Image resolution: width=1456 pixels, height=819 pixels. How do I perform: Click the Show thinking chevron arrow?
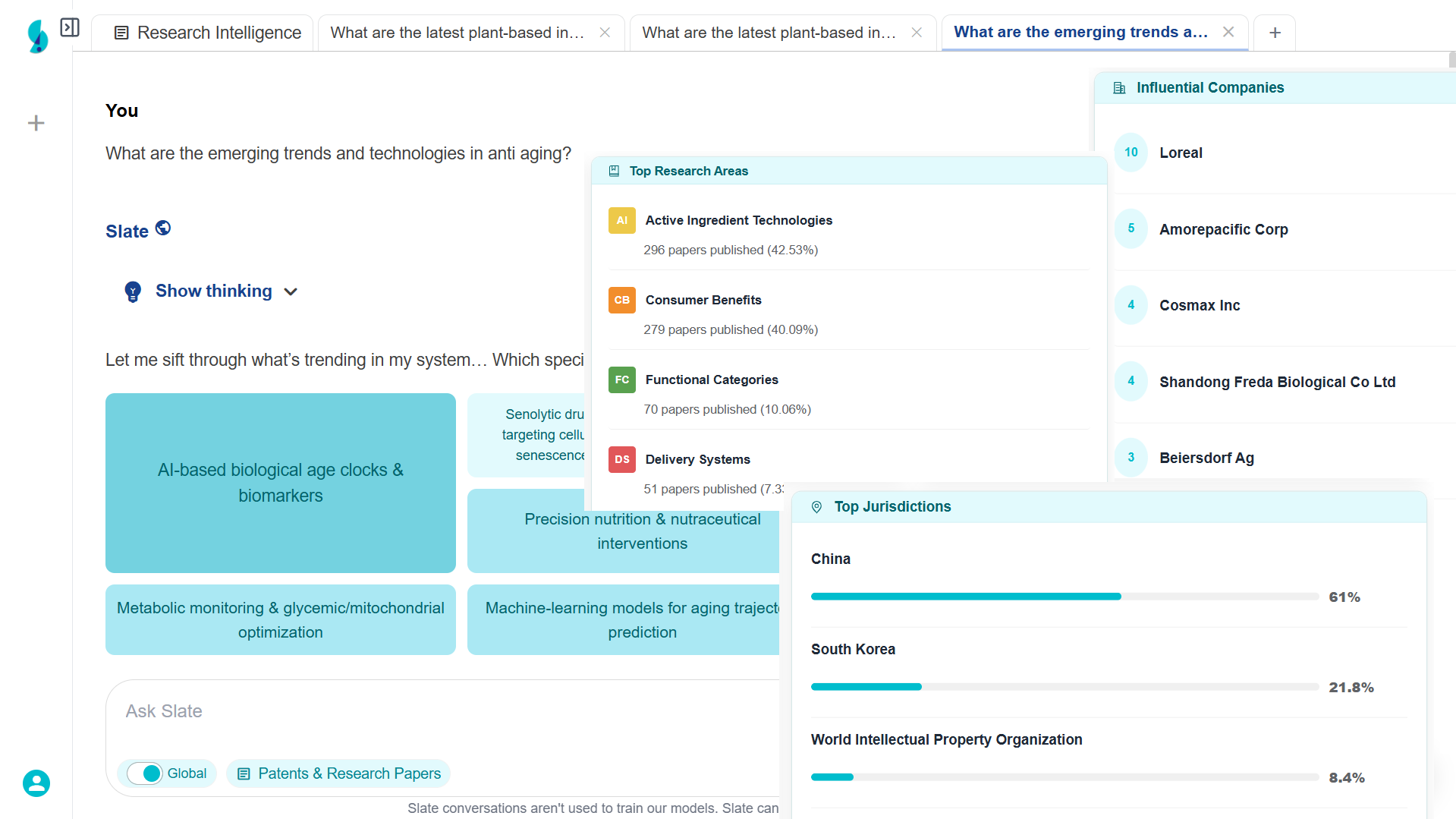point(291,292)
